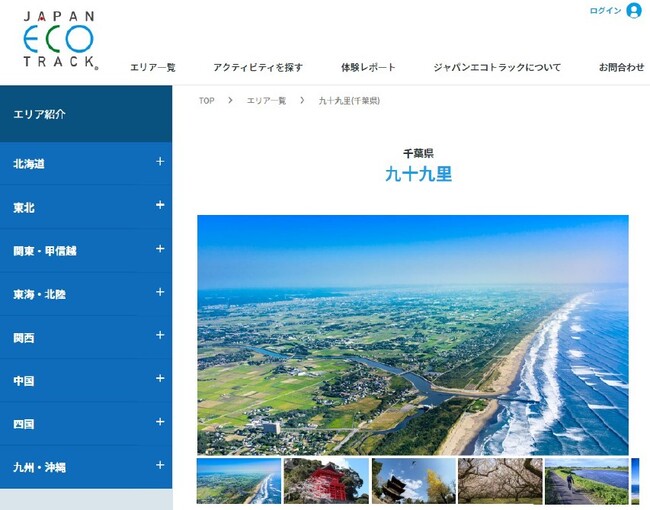Go to 体験レポート page

368,68
